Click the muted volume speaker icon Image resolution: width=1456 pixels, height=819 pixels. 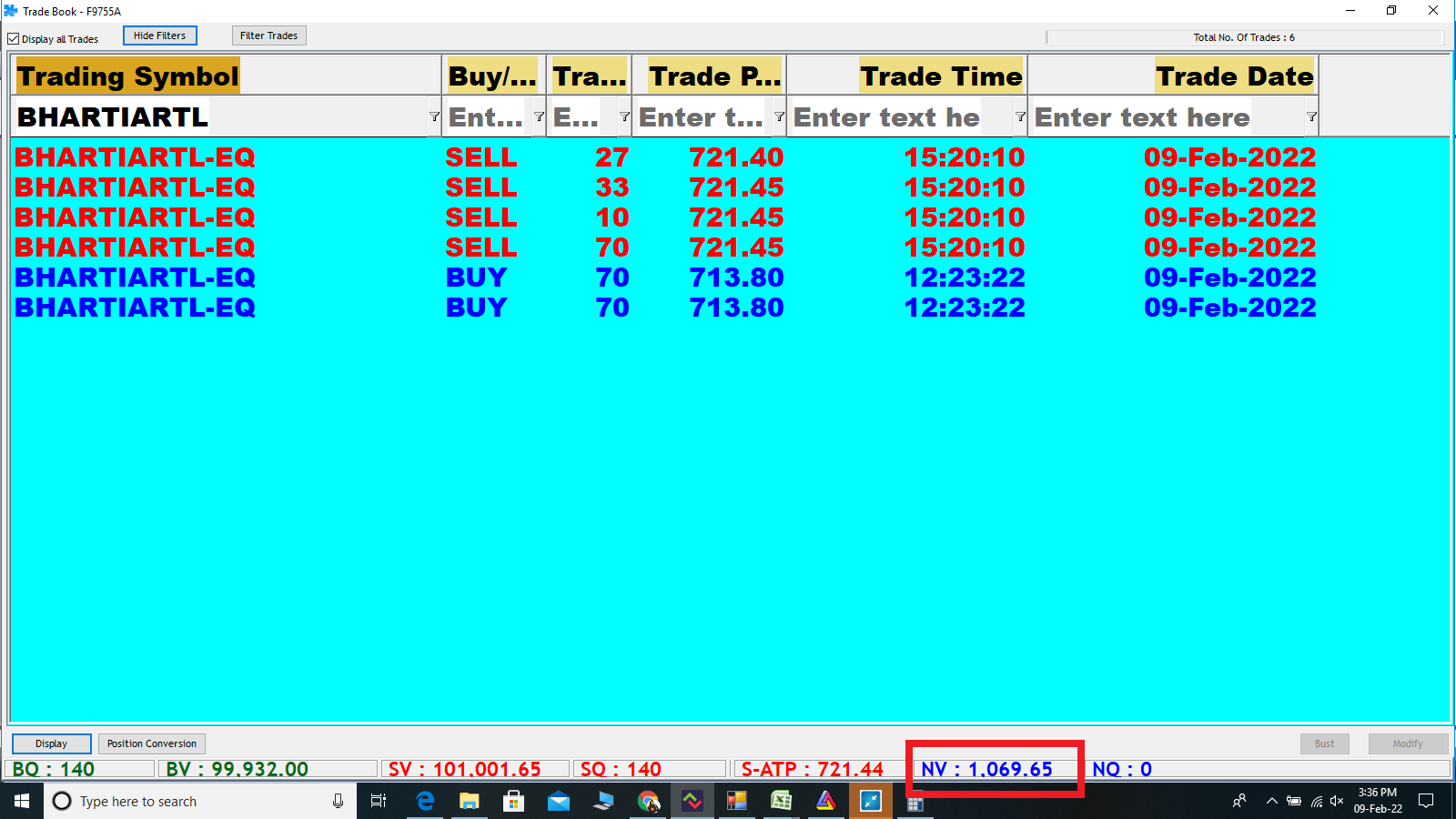[x=1337, y=801]
